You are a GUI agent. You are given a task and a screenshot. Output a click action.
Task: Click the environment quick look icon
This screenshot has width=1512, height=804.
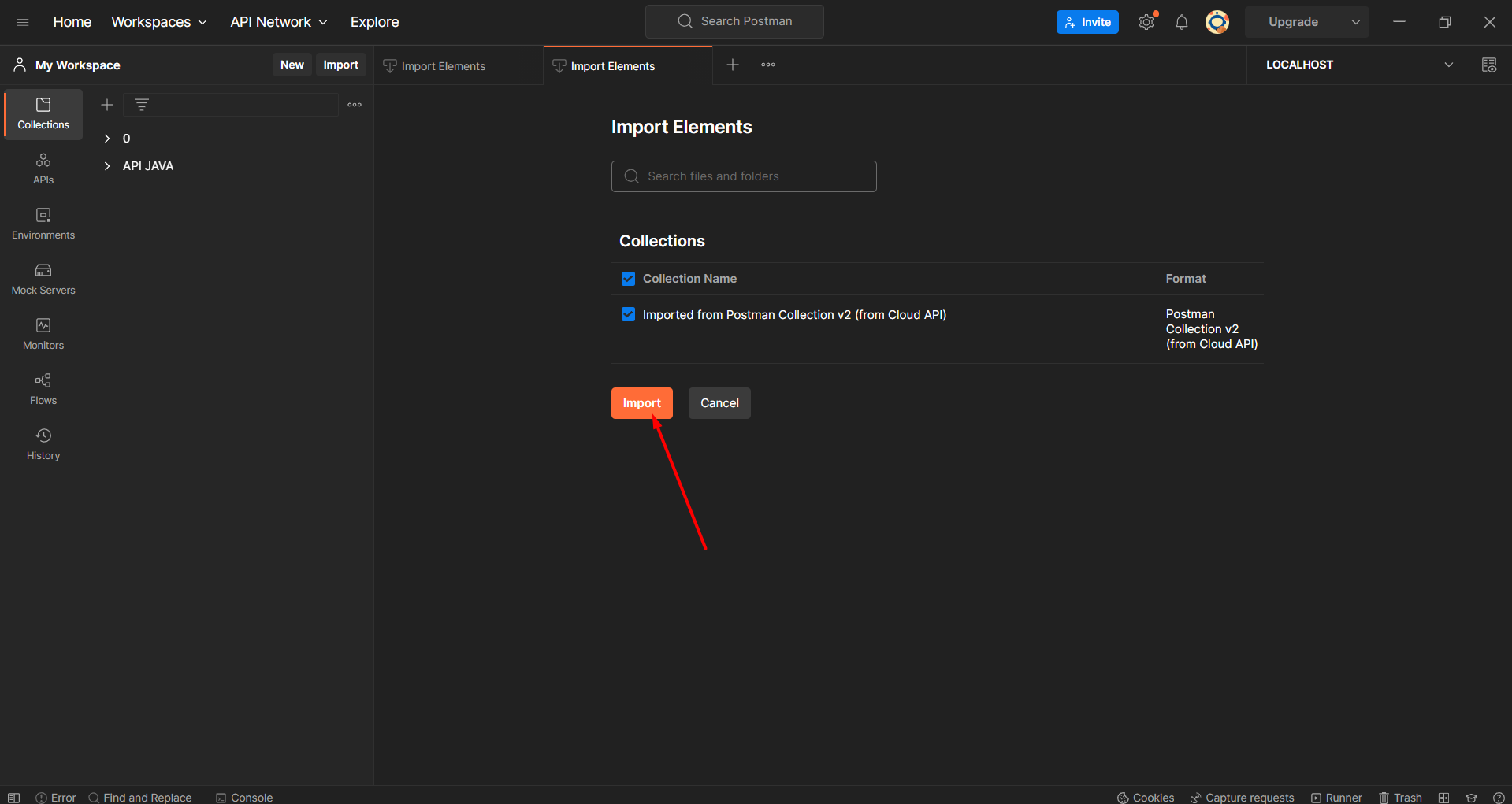[1489, 65]
